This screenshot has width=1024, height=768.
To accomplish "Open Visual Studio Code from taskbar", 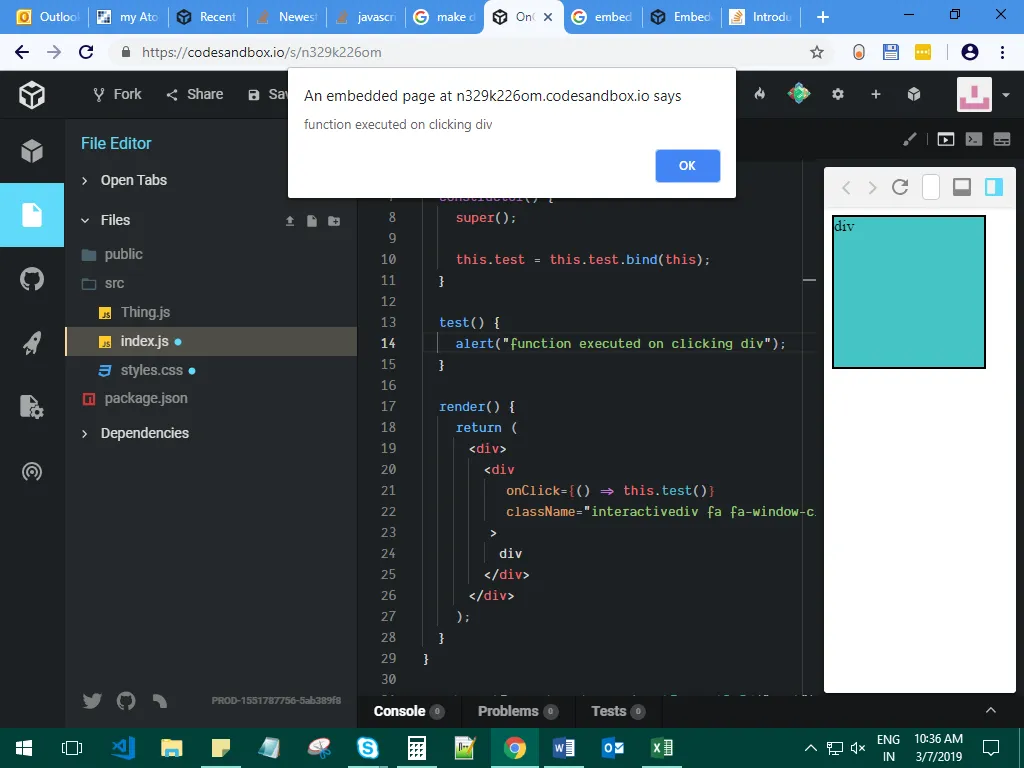I will coord(123,748).
